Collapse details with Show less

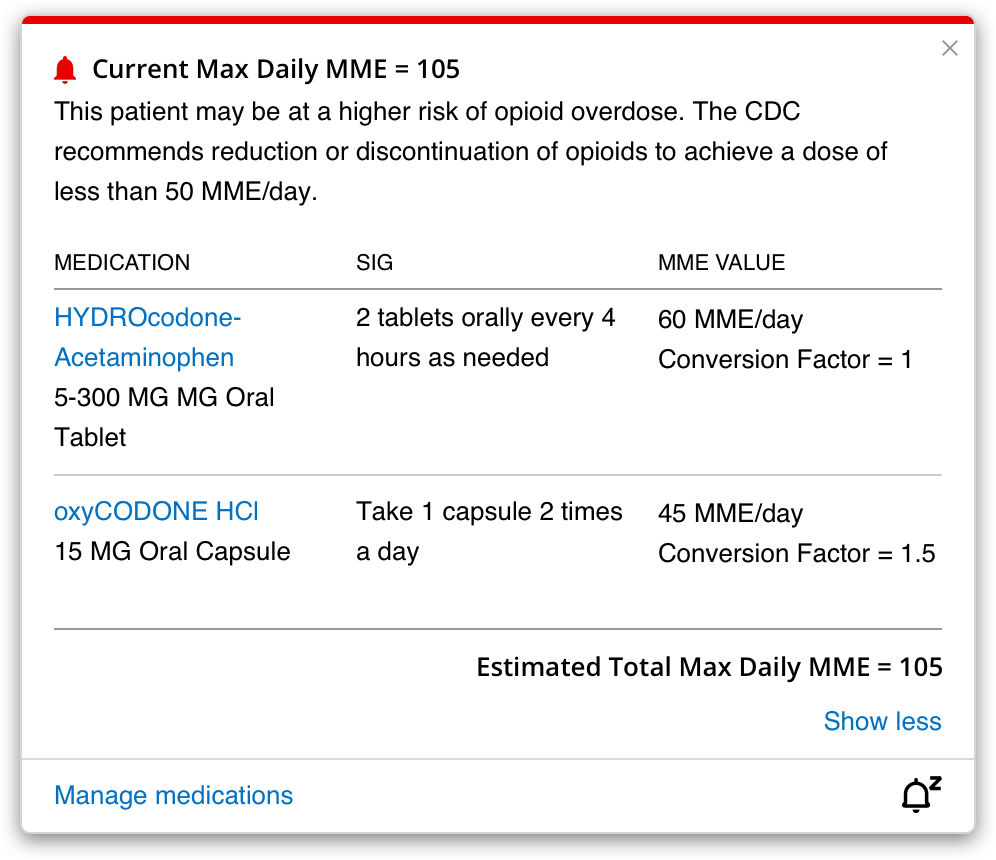[882, 722]
